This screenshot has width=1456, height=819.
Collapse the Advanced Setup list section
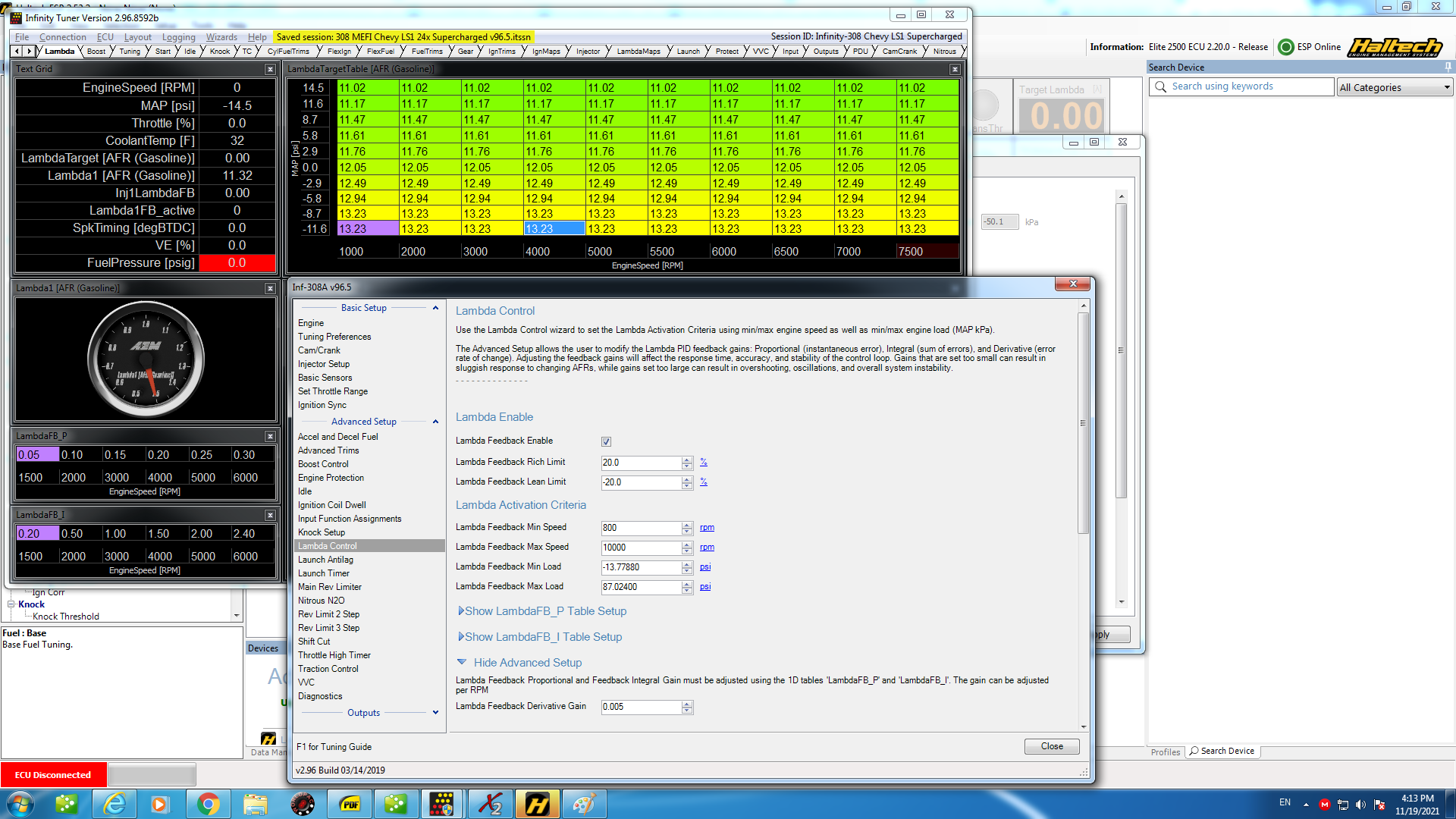tap(435, 422)
